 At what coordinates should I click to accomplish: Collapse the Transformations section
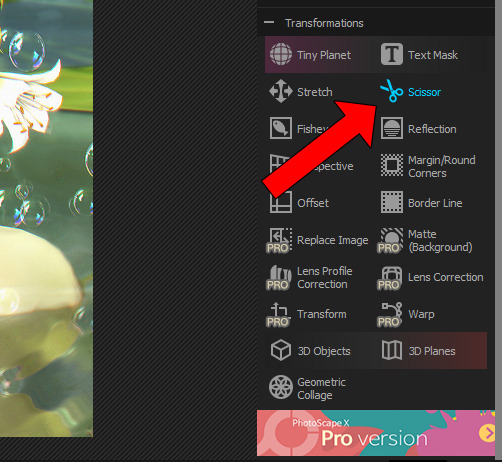pos(269,23)
